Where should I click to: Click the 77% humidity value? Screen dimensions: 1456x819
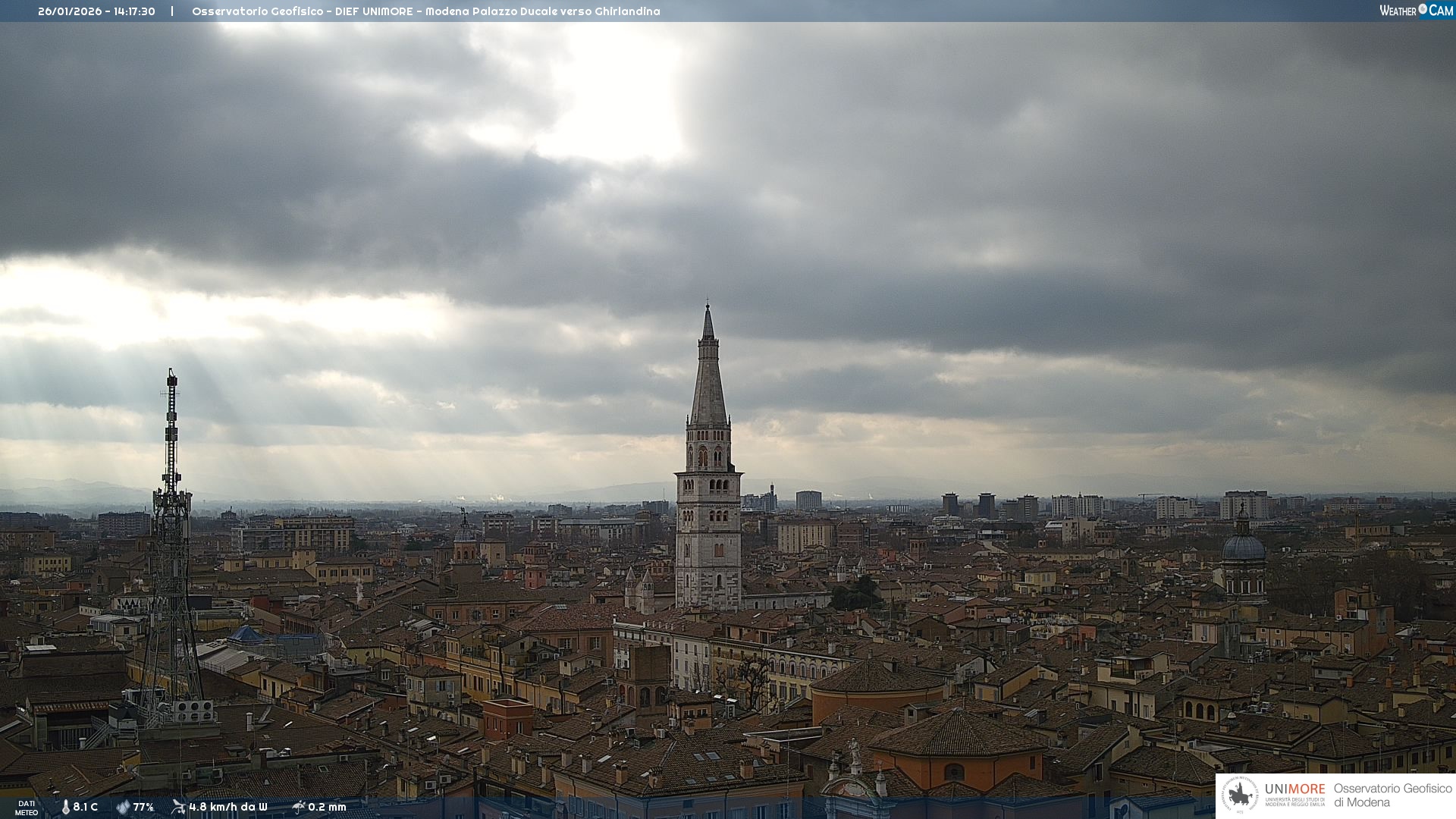143,808
